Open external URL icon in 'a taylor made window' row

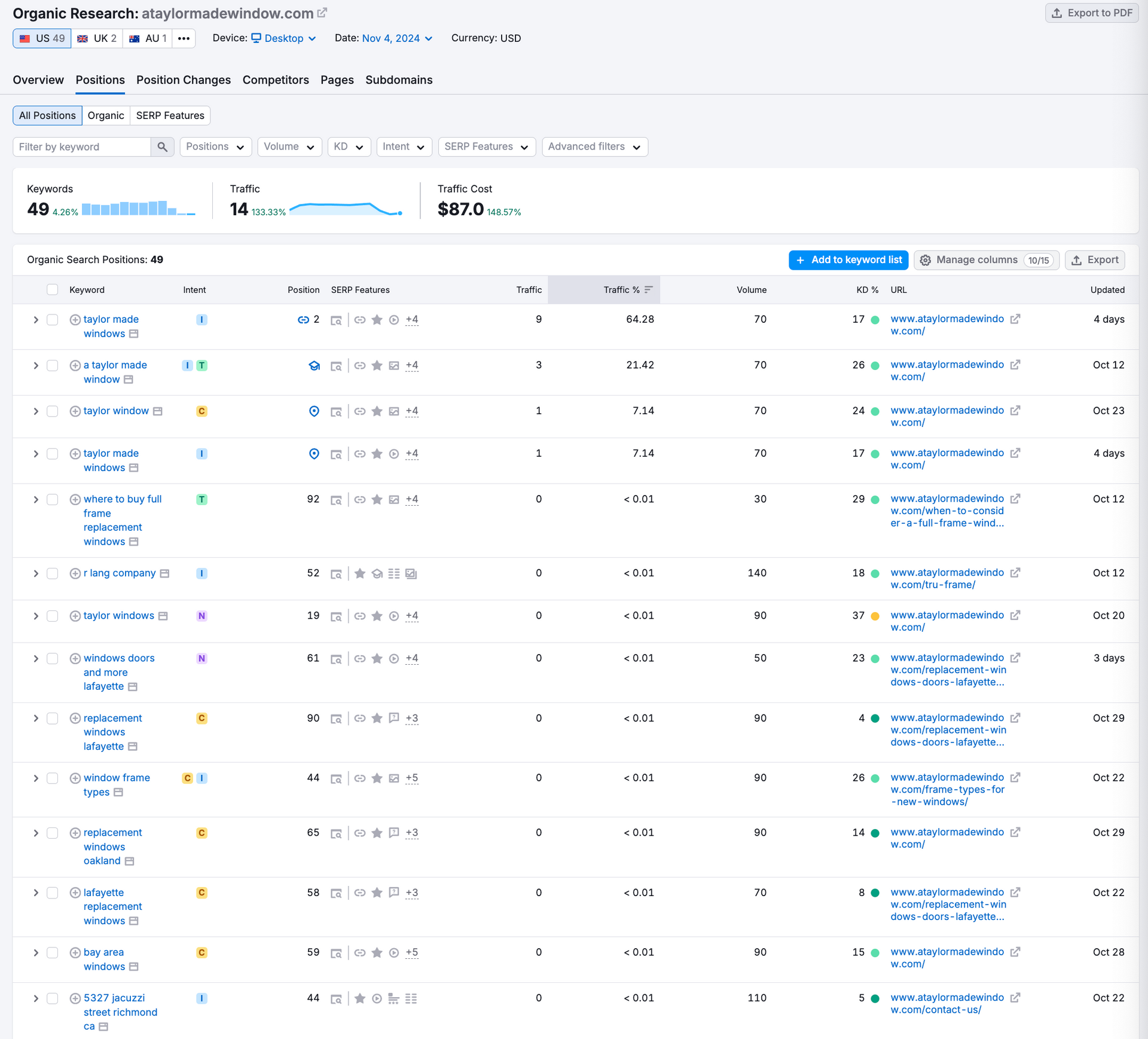(1015, 365)
